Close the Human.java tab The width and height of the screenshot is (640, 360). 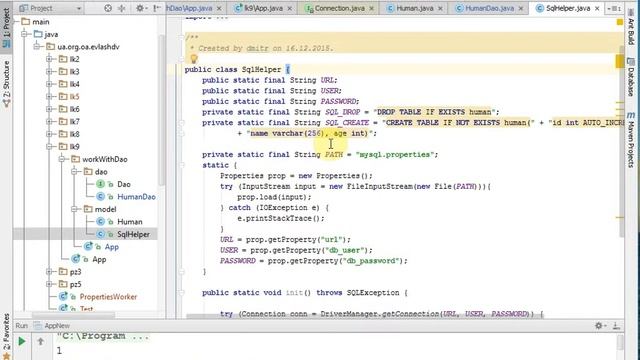tap(440, 8)
